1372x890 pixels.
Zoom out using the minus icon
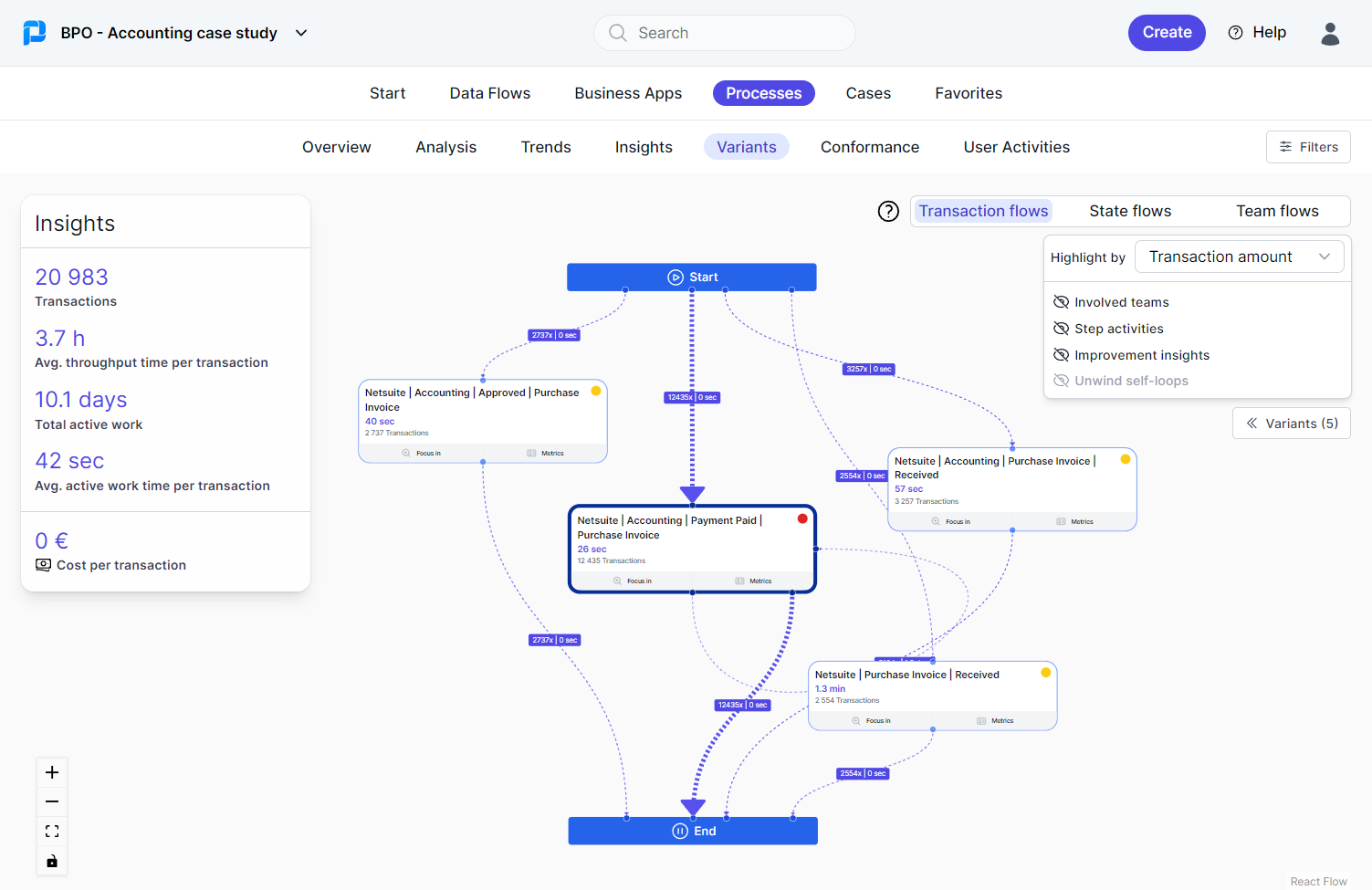tap(51, 801)
